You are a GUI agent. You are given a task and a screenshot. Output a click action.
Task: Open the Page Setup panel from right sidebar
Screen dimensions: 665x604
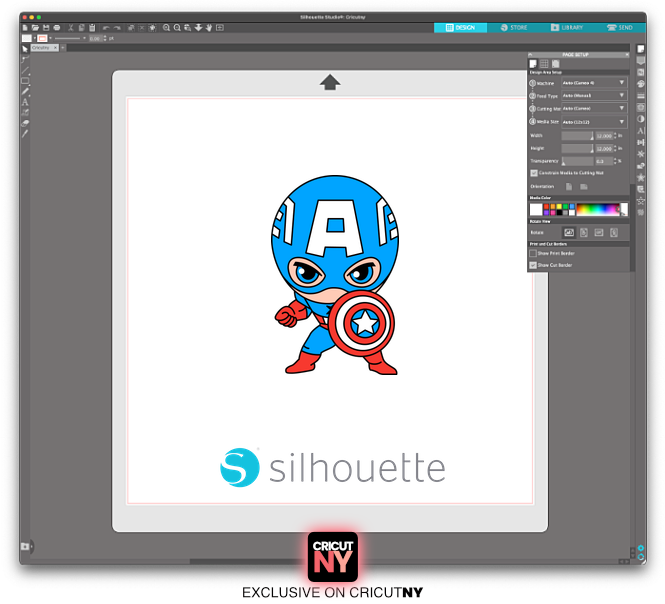tap(641, 49)
